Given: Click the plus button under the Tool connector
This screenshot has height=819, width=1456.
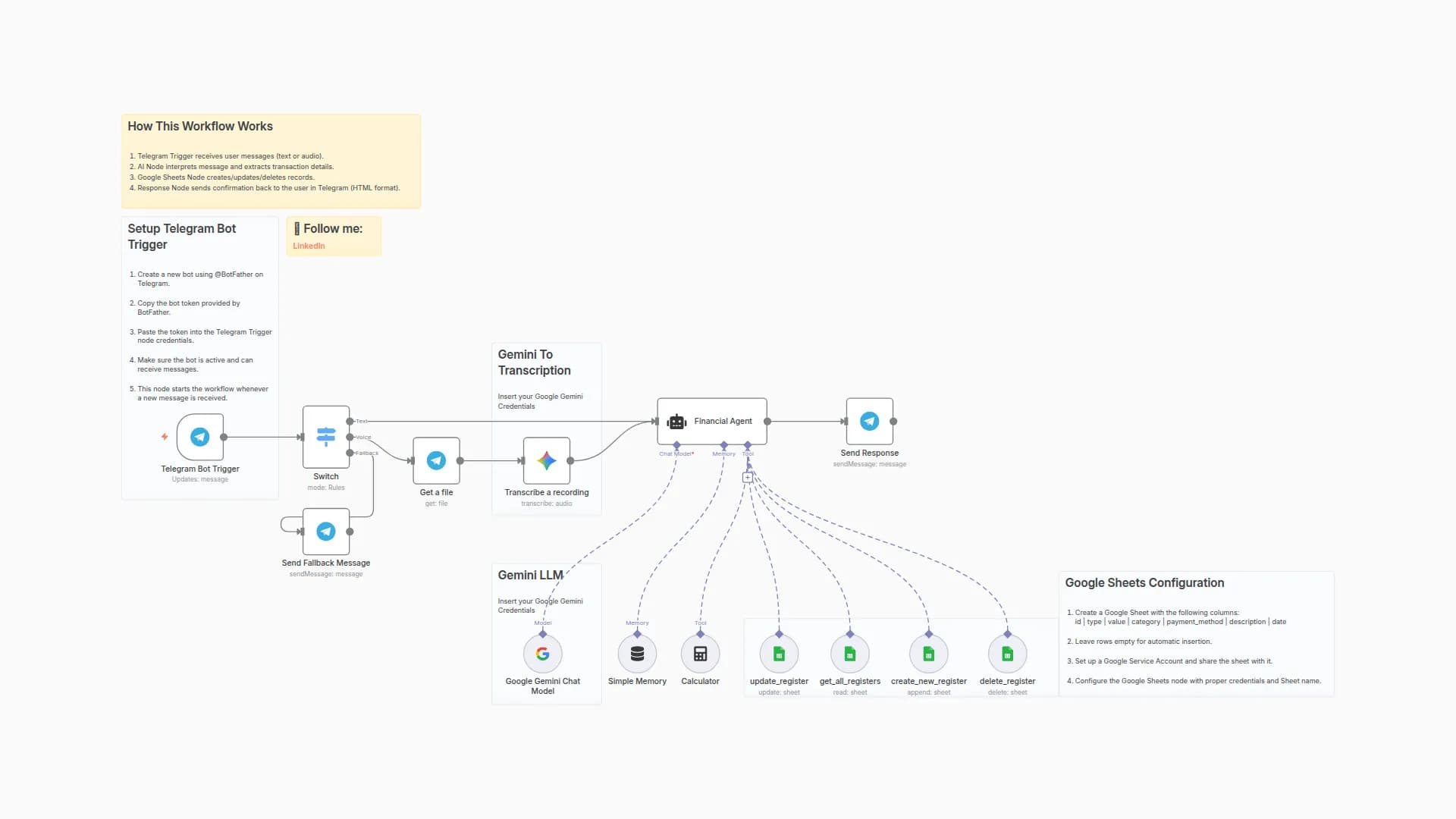Looking at the screenshot, I should [748, 476].
